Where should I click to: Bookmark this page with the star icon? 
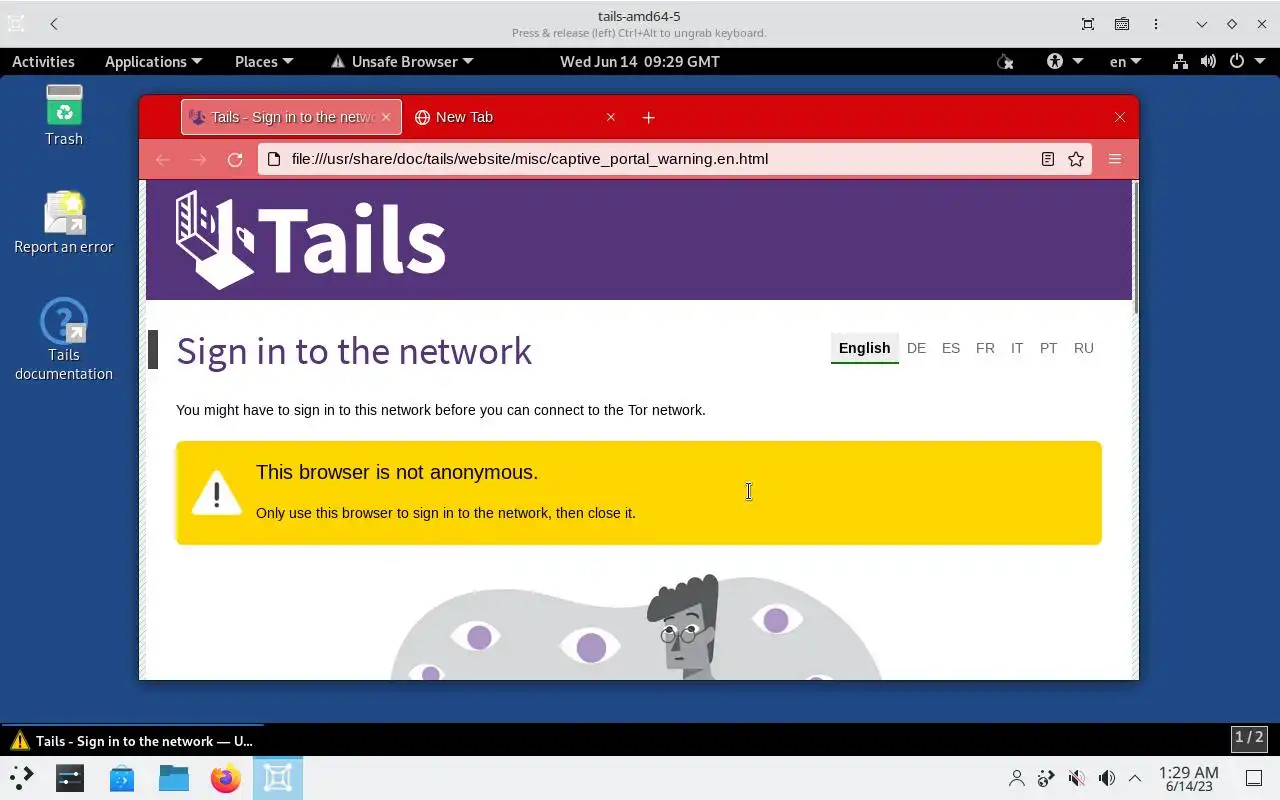pos(1076,159)
